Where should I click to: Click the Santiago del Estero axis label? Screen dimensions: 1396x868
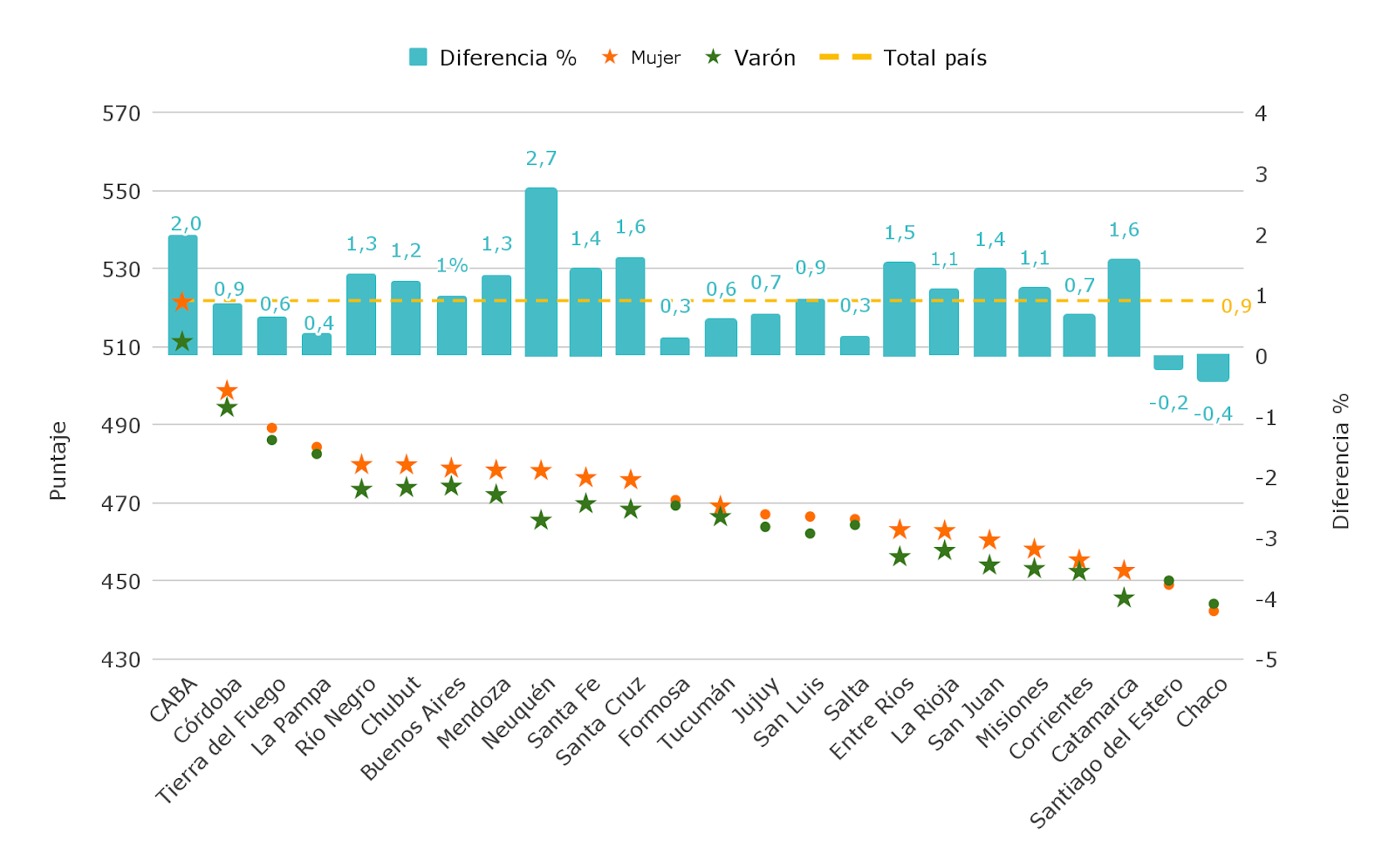coord(1106,753)
